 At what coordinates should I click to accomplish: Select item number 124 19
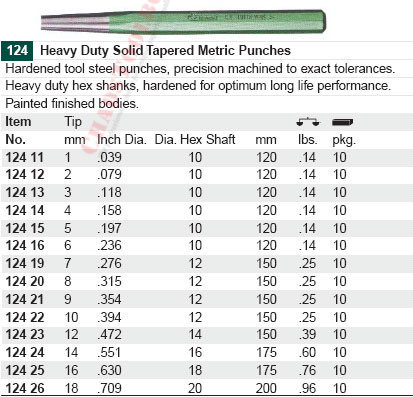tap(25, 263)
